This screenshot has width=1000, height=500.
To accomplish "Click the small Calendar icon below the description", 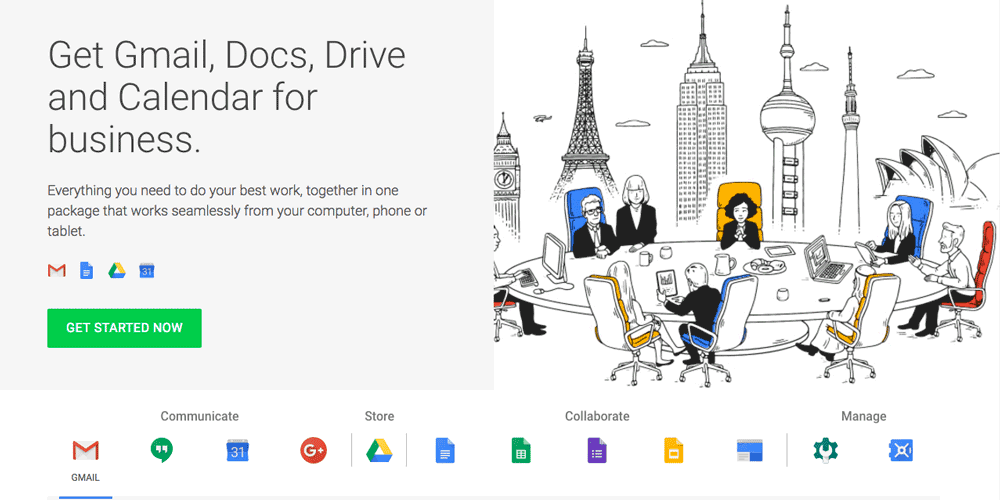I will tap(147, 271).
